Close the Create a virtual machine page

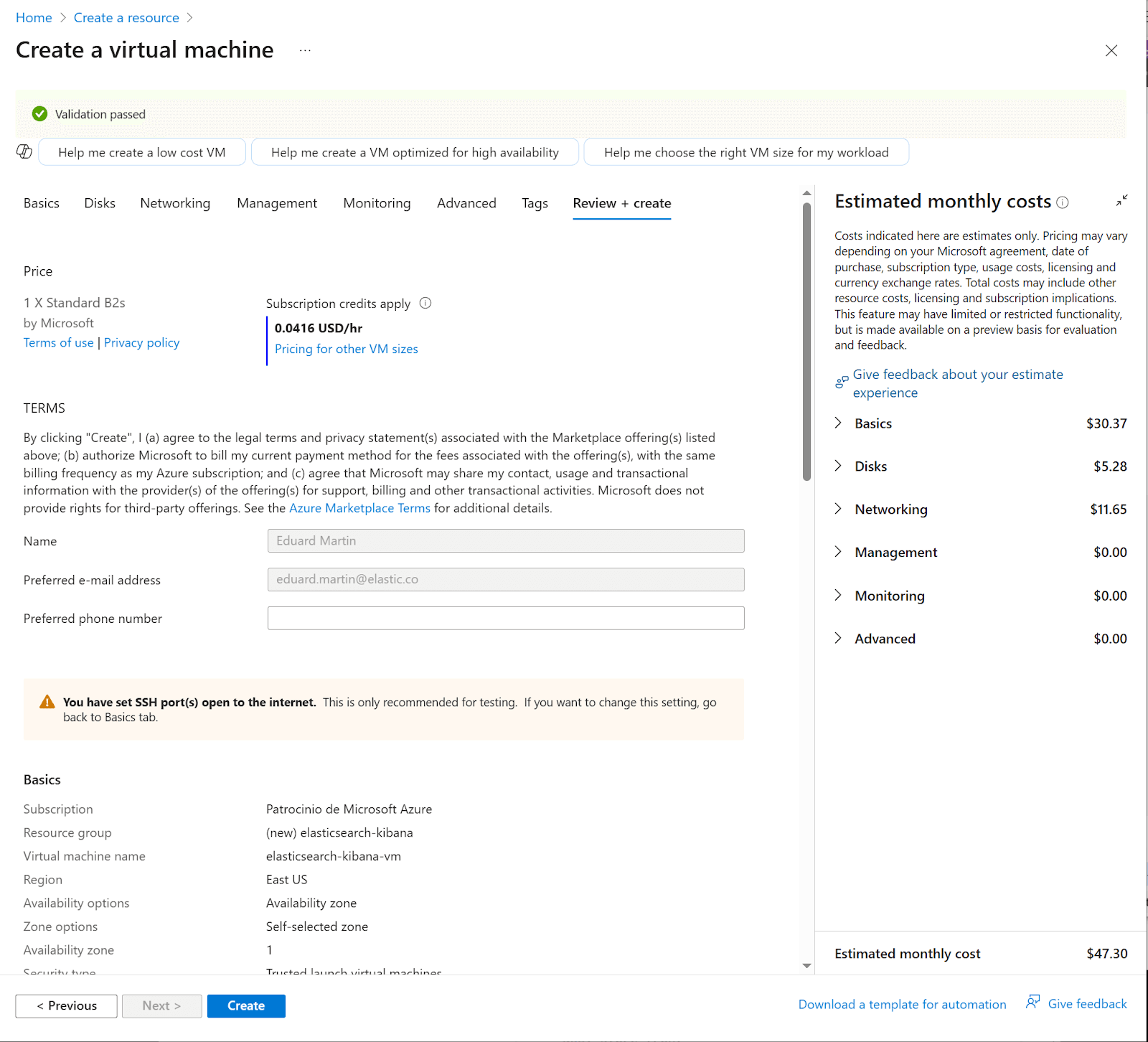1111,51
